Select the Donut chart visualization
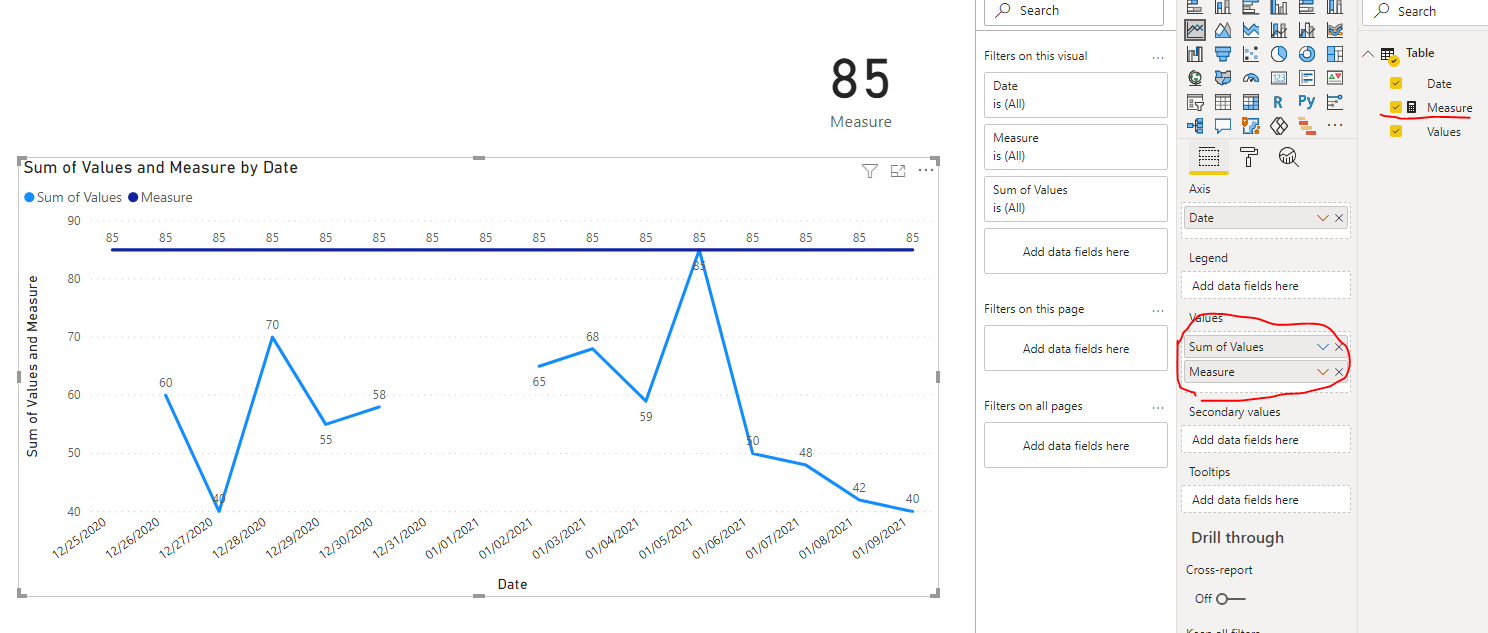1488x633 pixels. coord(1307,54)
